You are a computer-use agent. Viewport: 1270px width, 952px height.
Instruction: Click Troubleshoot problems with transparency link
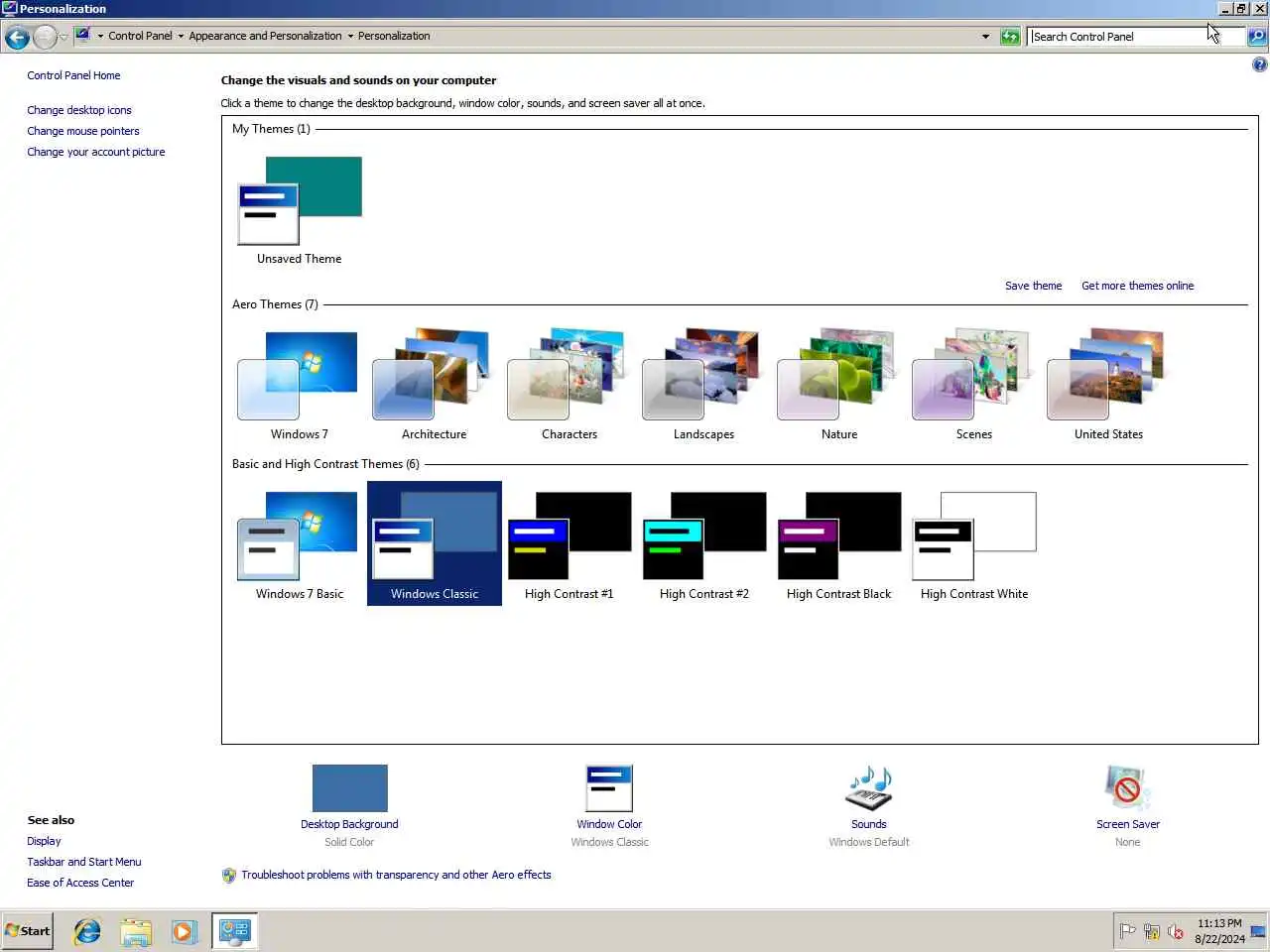pos(396,875)
